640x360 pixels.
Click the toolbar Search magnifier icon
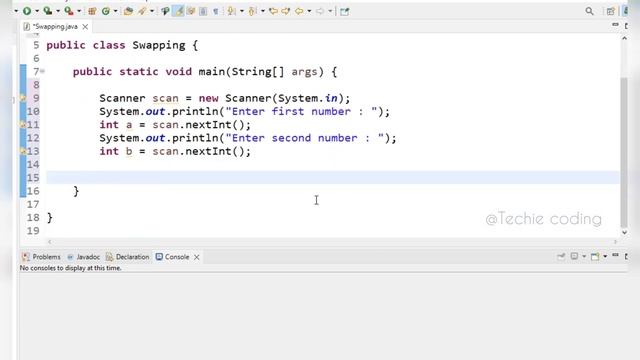pos(589,11)
